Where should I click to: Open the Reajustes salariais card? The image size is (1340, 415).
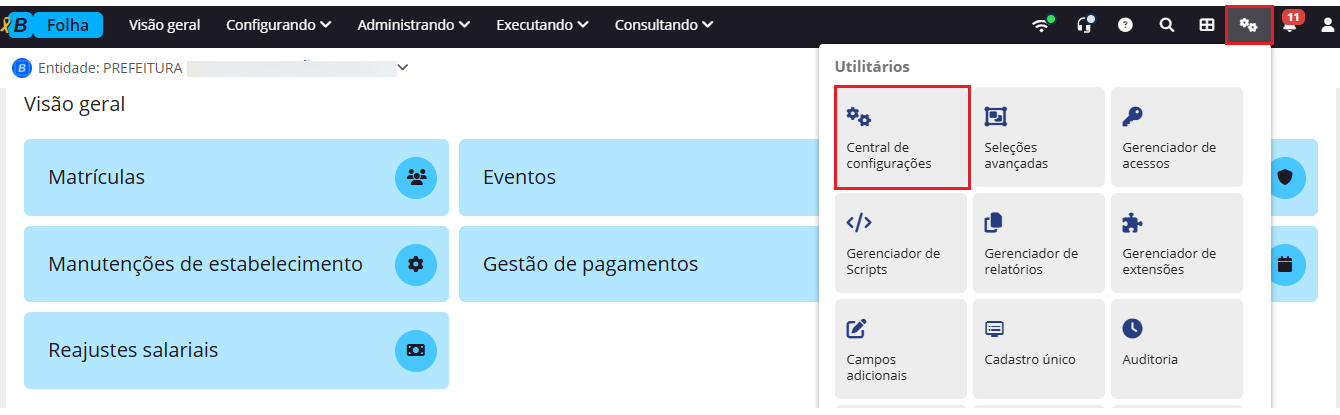236,351
